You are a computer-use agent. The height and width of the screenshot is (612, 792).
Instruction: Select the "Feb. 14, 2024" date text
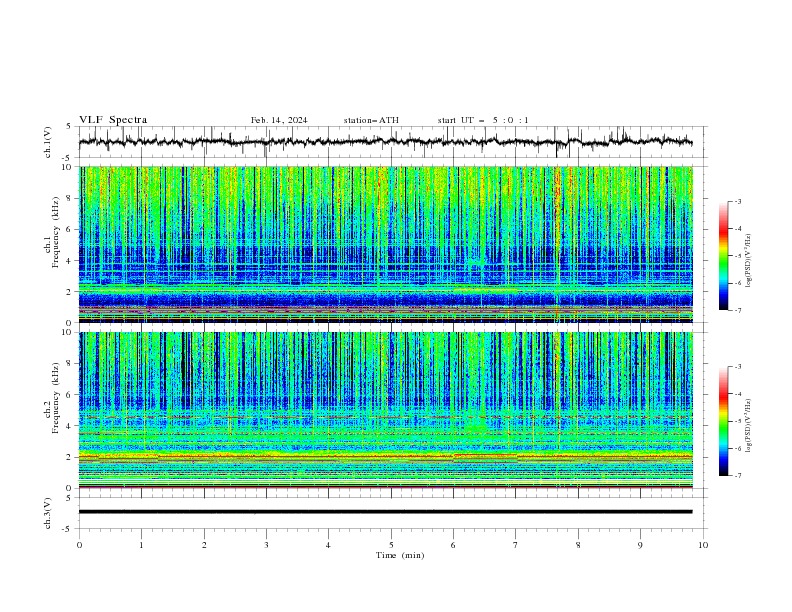(279, 120)
